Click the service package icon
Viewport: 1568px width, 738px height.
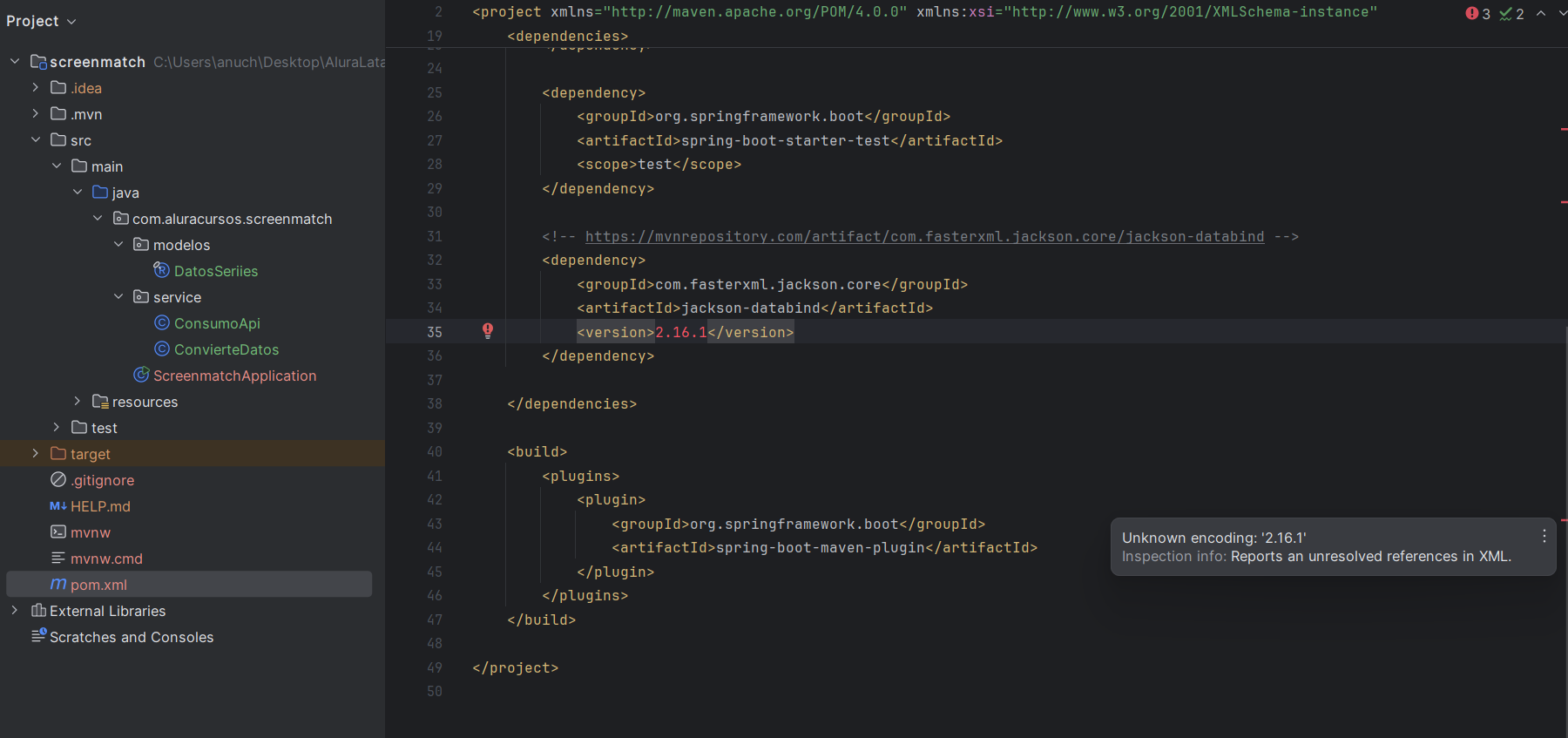(x=141, y=296)
